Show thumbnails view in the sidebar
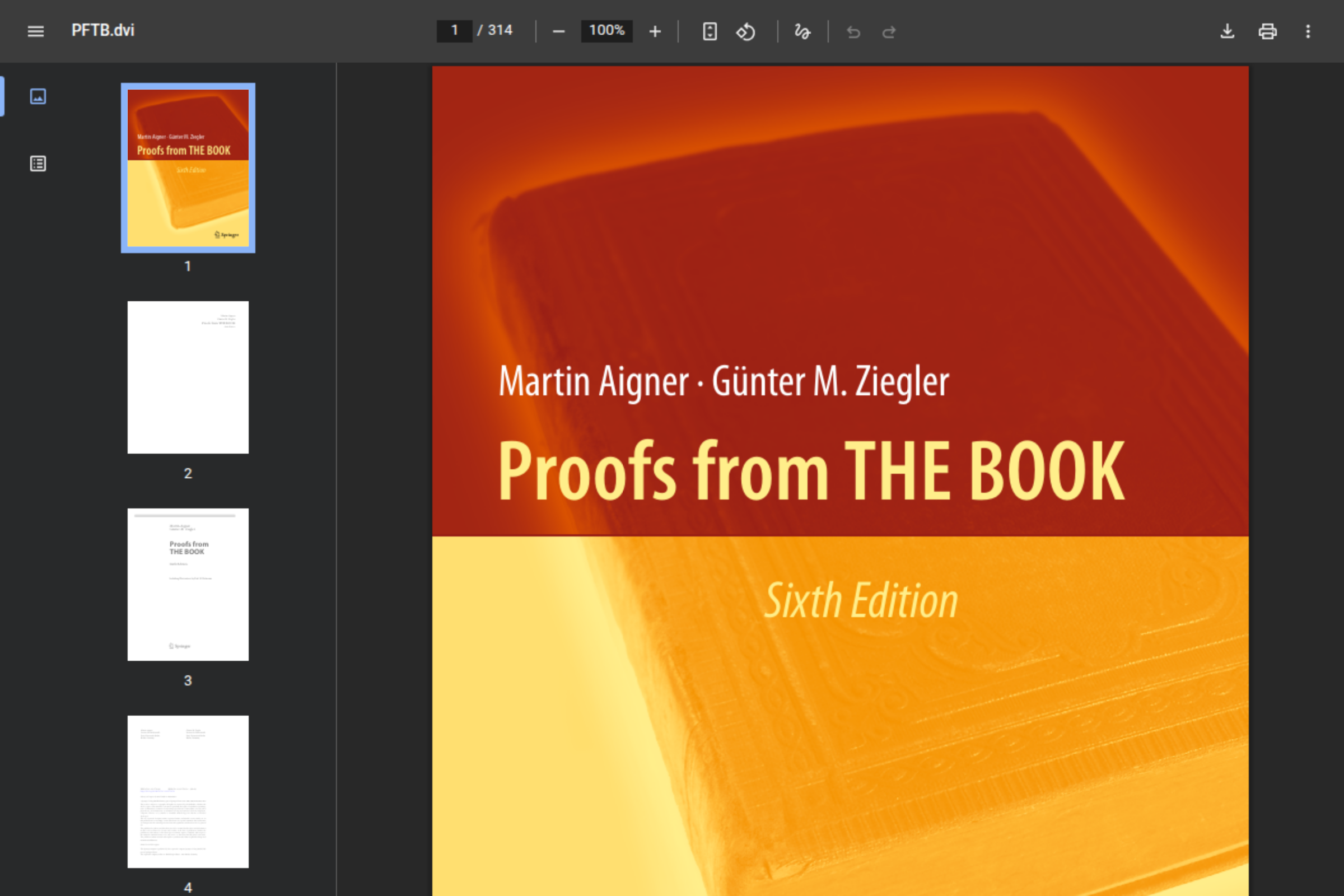 tap(38, 96)
